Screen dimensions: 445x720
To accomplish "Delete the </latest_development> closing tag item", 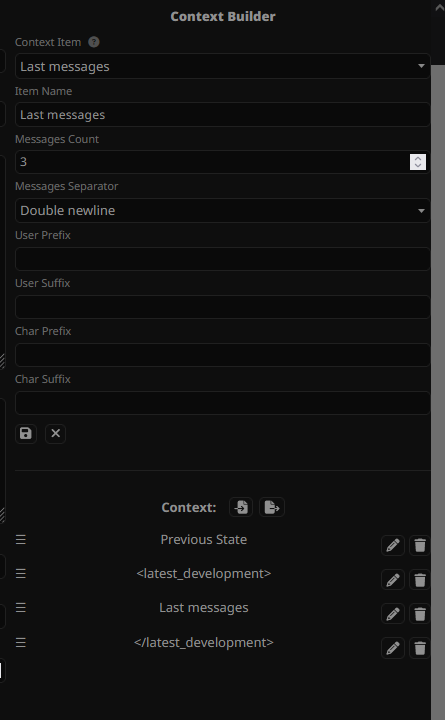I will pos(420,648).
